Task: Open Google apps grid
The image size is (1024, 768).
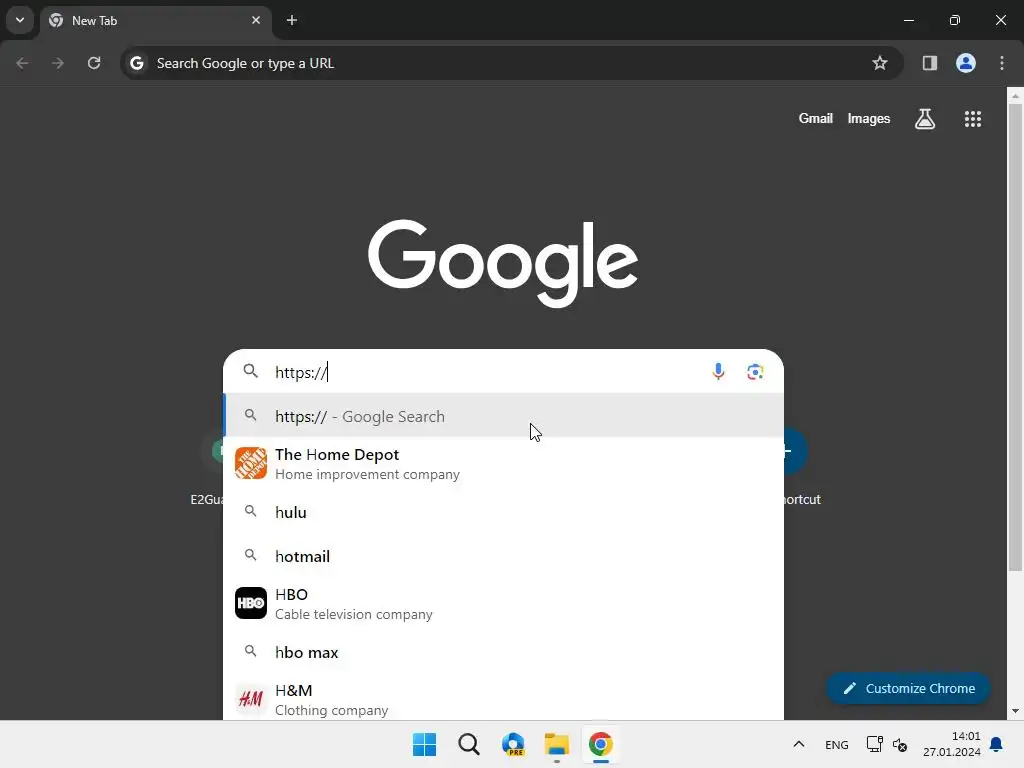Action: pos(972,119)
